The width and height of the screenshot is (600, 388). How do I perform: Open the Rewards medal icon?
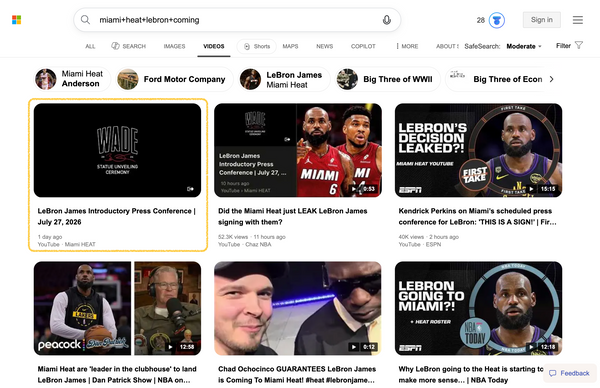point(497,20)
